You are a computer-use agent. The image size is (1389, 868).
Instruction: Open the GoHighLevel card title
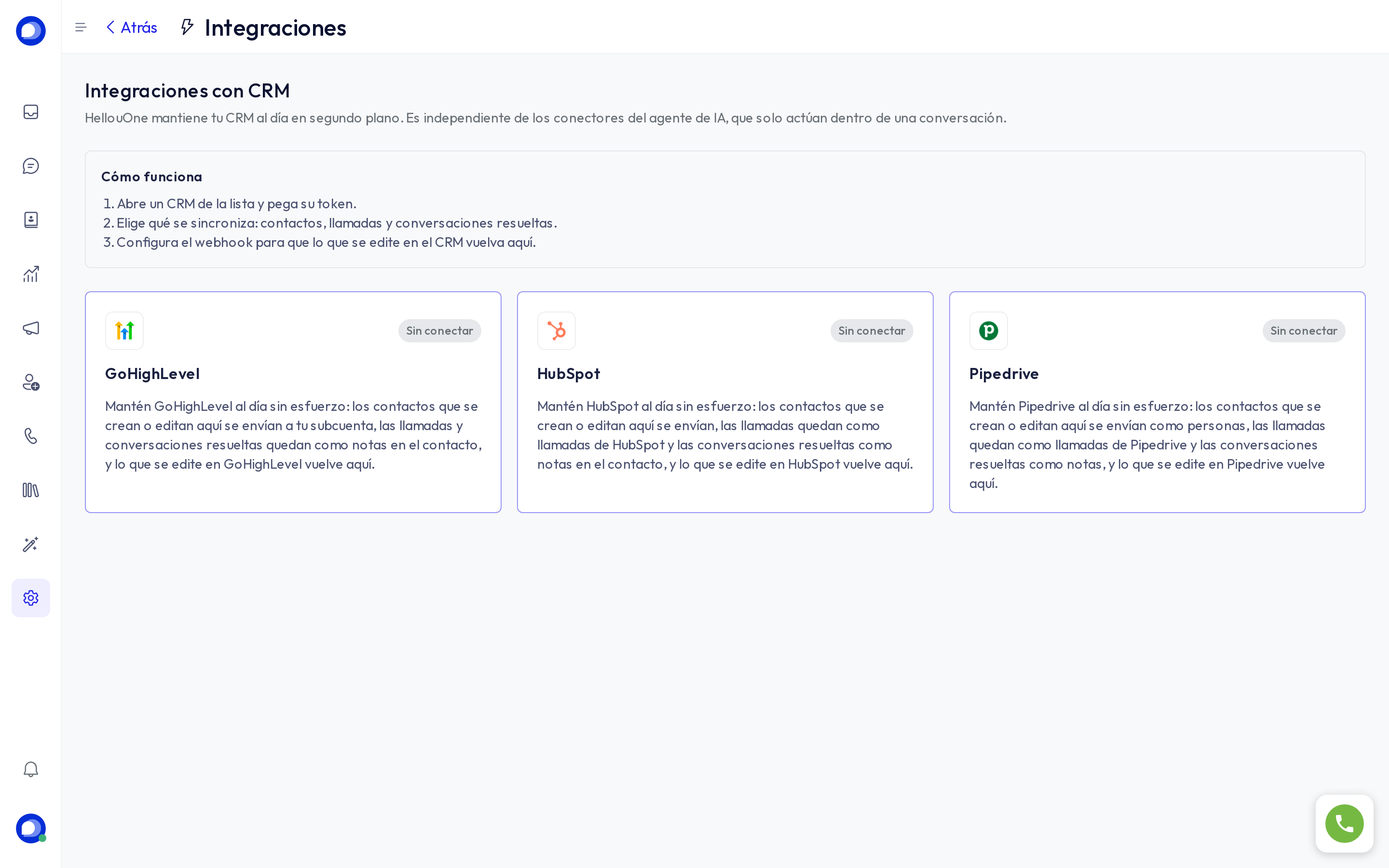tap(152, 374)
